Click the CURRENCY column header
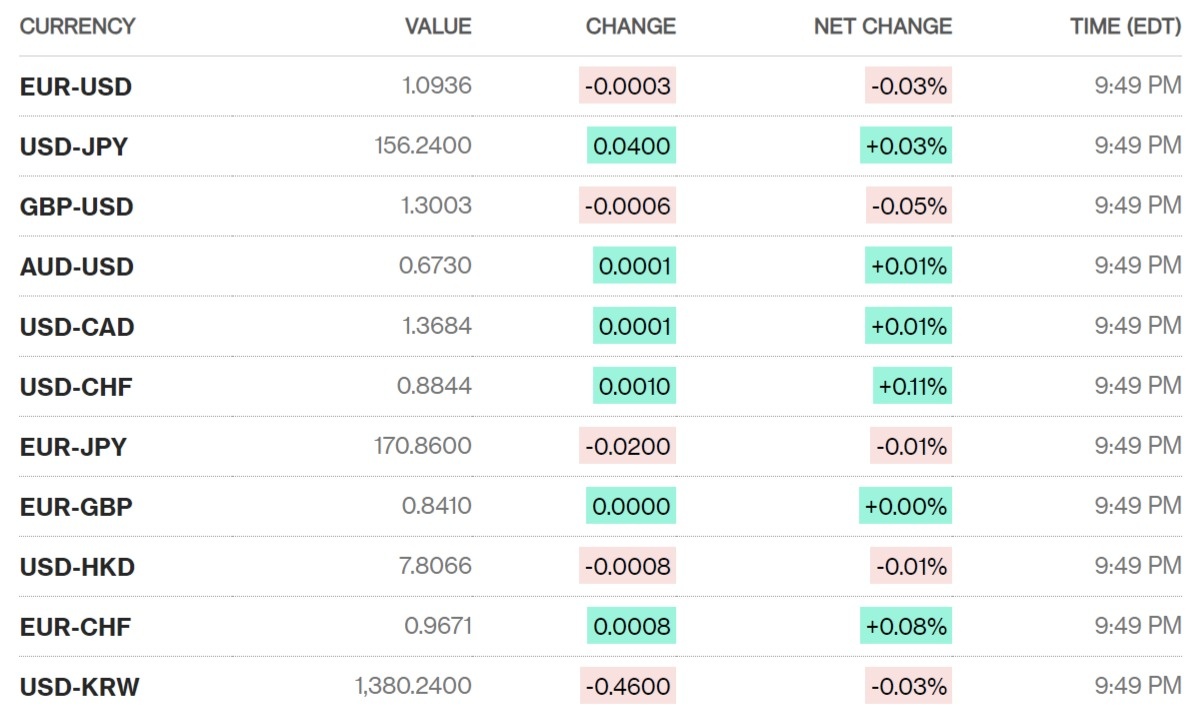 [77, 27]
